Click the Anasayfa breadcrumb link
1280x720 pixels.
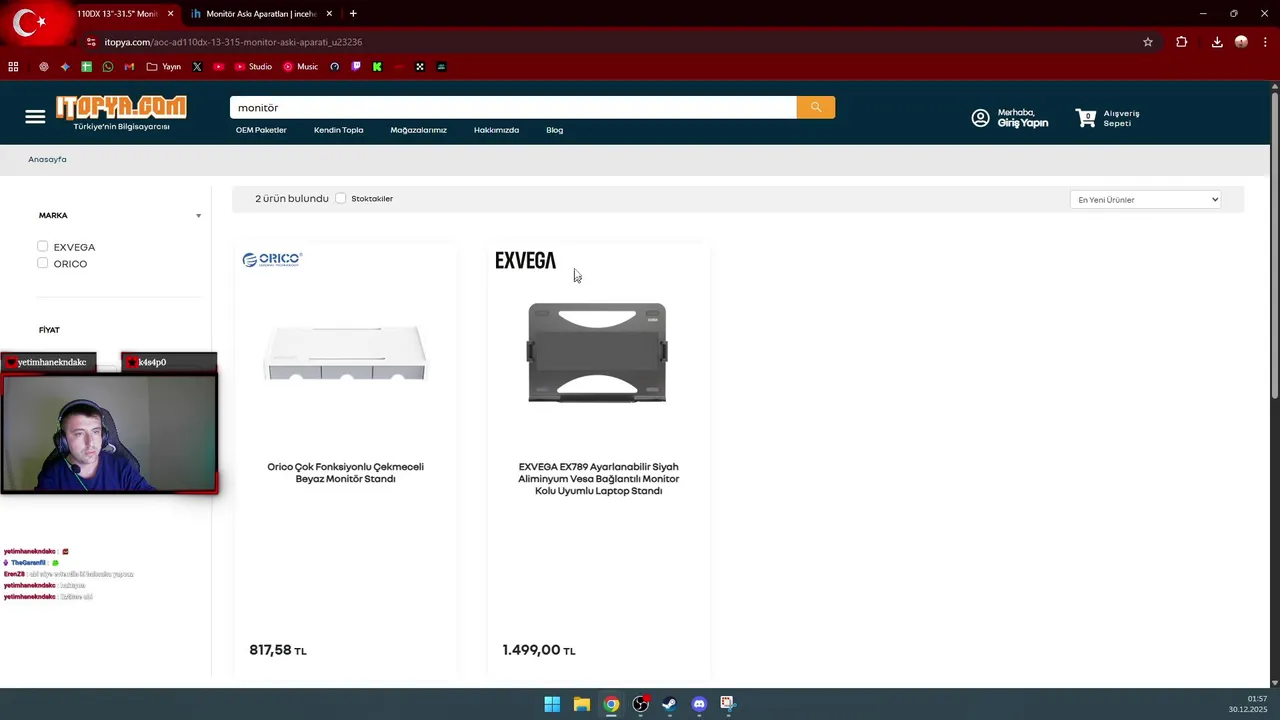[47, 159]
